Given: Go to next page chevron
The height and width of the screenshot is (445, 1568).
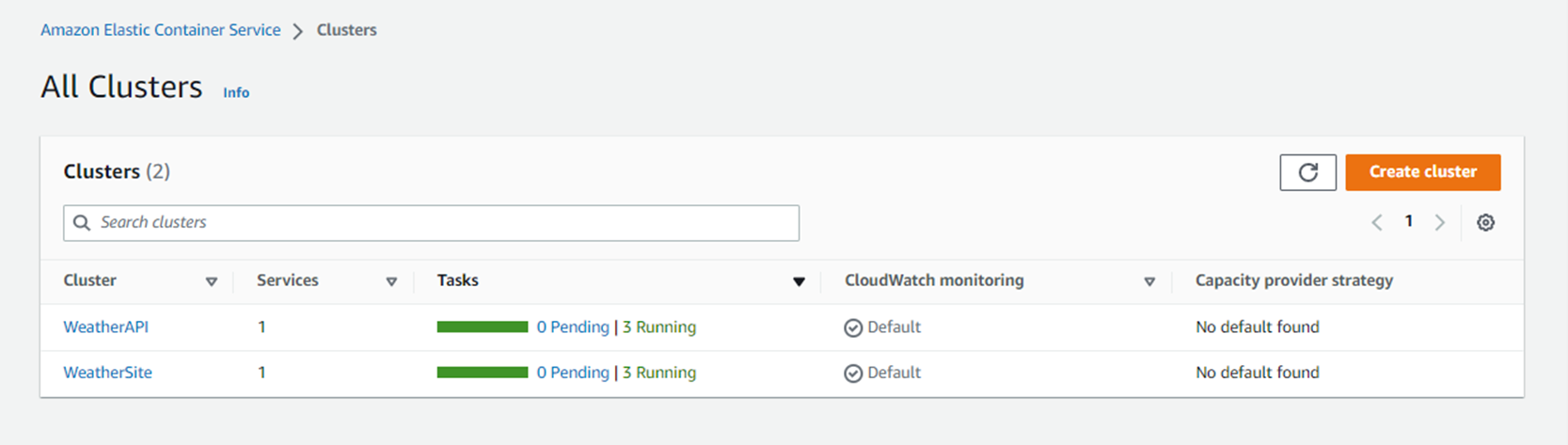Looking at the screenshot, I should click(x=1439, y=223).
